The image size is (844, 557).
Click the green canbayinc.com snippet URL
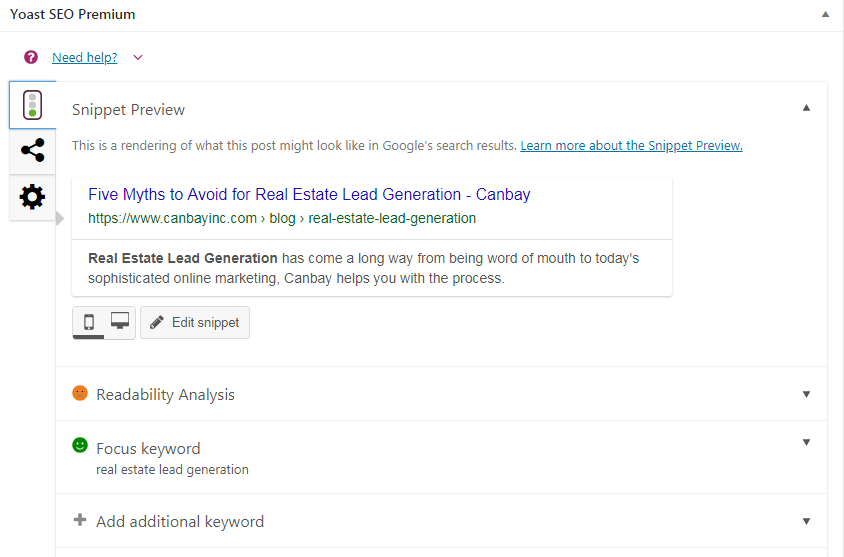click(282, 218)
